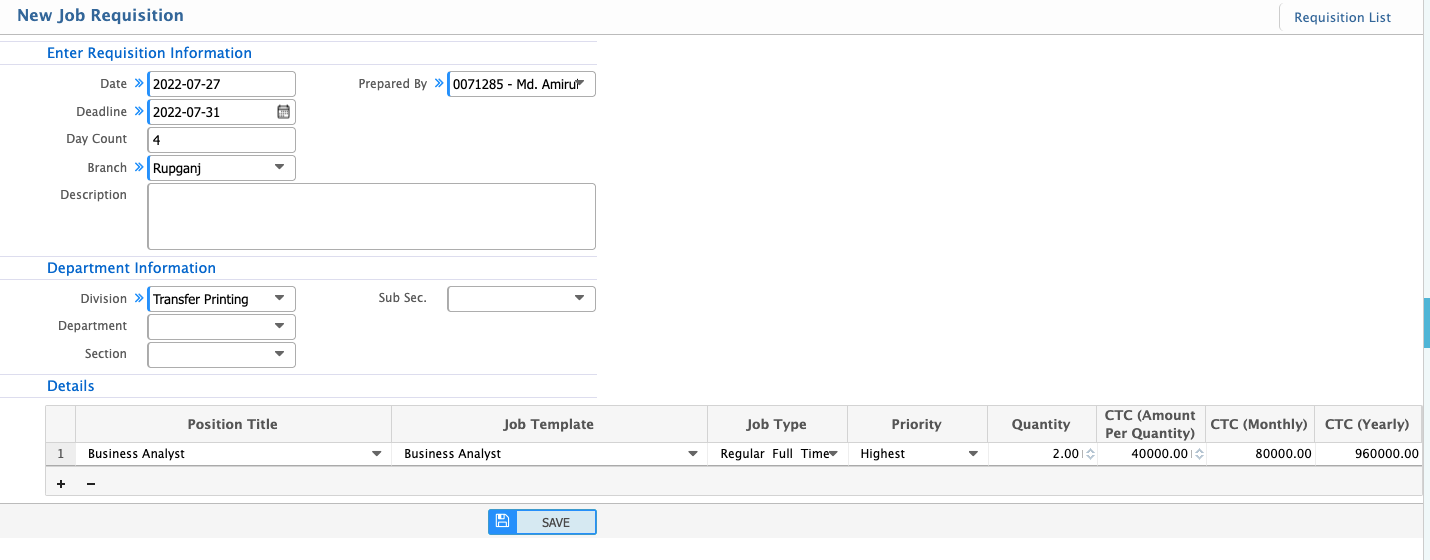Click the Date input field
This screenshot has width=1430, height=560.
[221, 84]
